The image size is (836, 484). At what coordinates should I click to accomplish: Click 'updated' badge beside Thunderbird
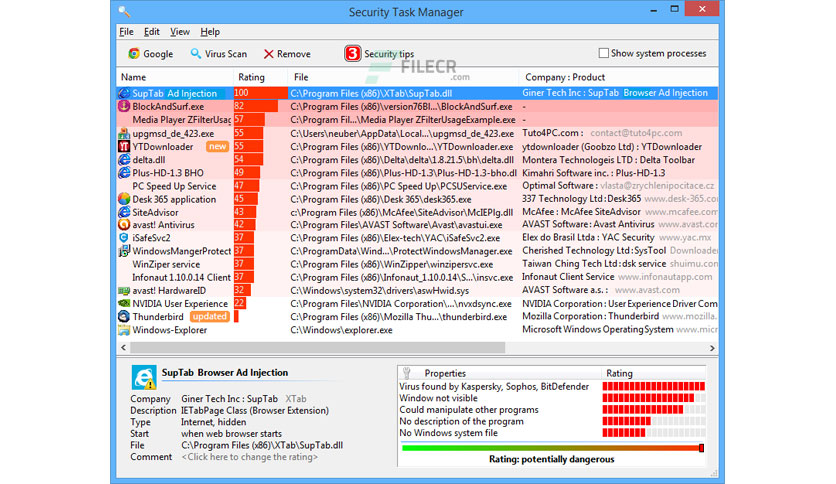210,316
